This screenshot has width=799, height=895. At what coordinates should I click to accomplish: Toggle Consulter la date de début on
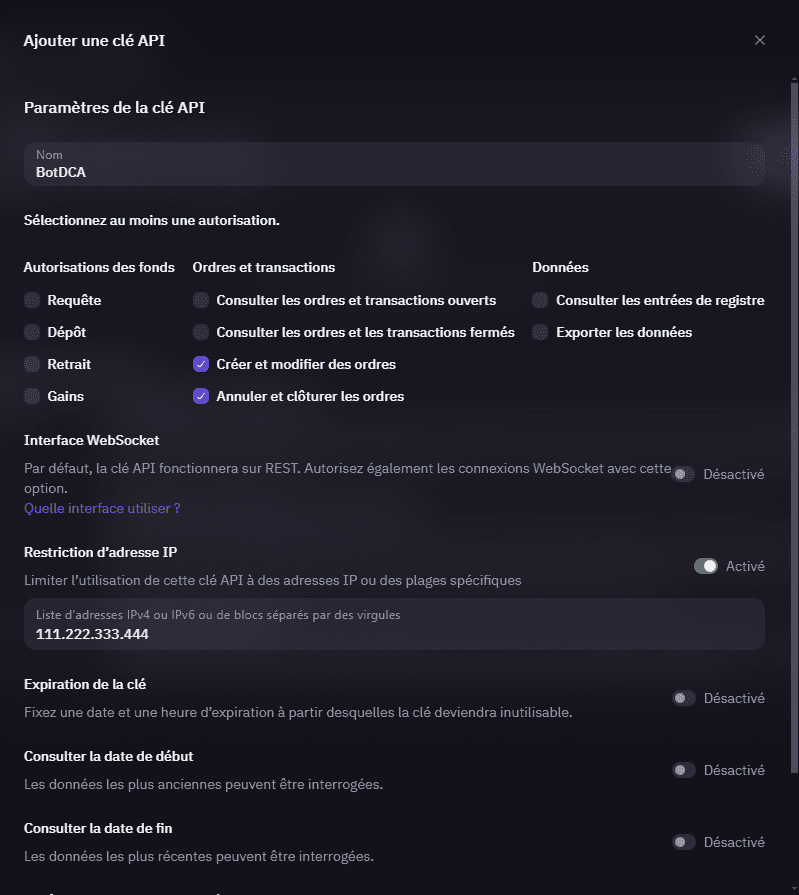tap(684, 770)
